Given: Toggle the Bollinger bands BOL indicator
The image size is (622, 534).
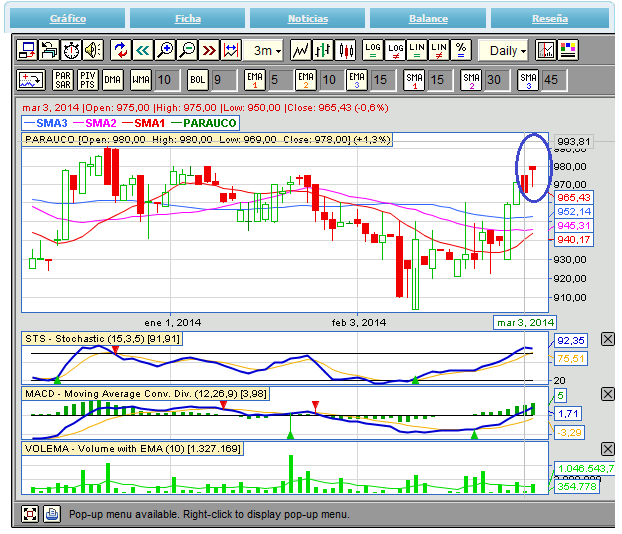Looking at the screenshot, I should (196, 80).
